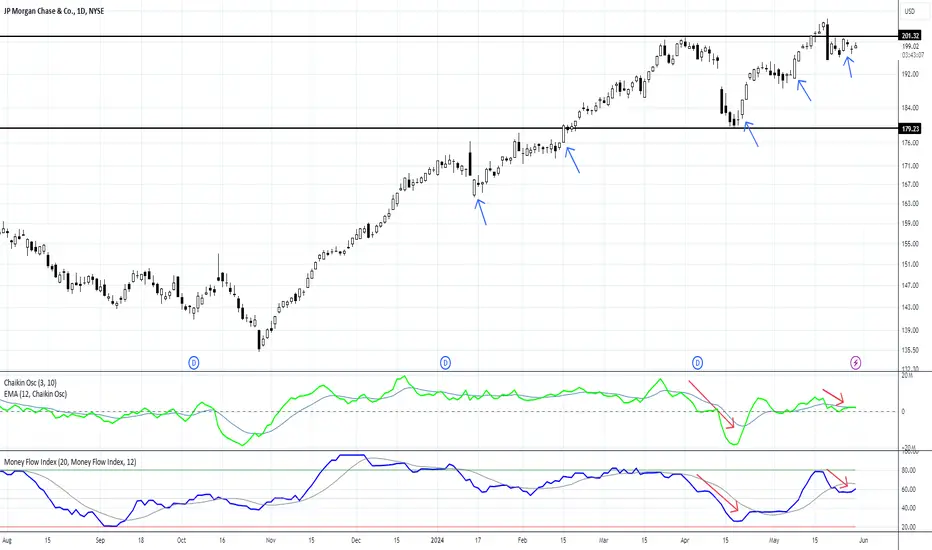This screenshot has height=550, width=932.
Task: Click the 179.23 price line label
Action: pyautogui.click(x=910, y=128)
